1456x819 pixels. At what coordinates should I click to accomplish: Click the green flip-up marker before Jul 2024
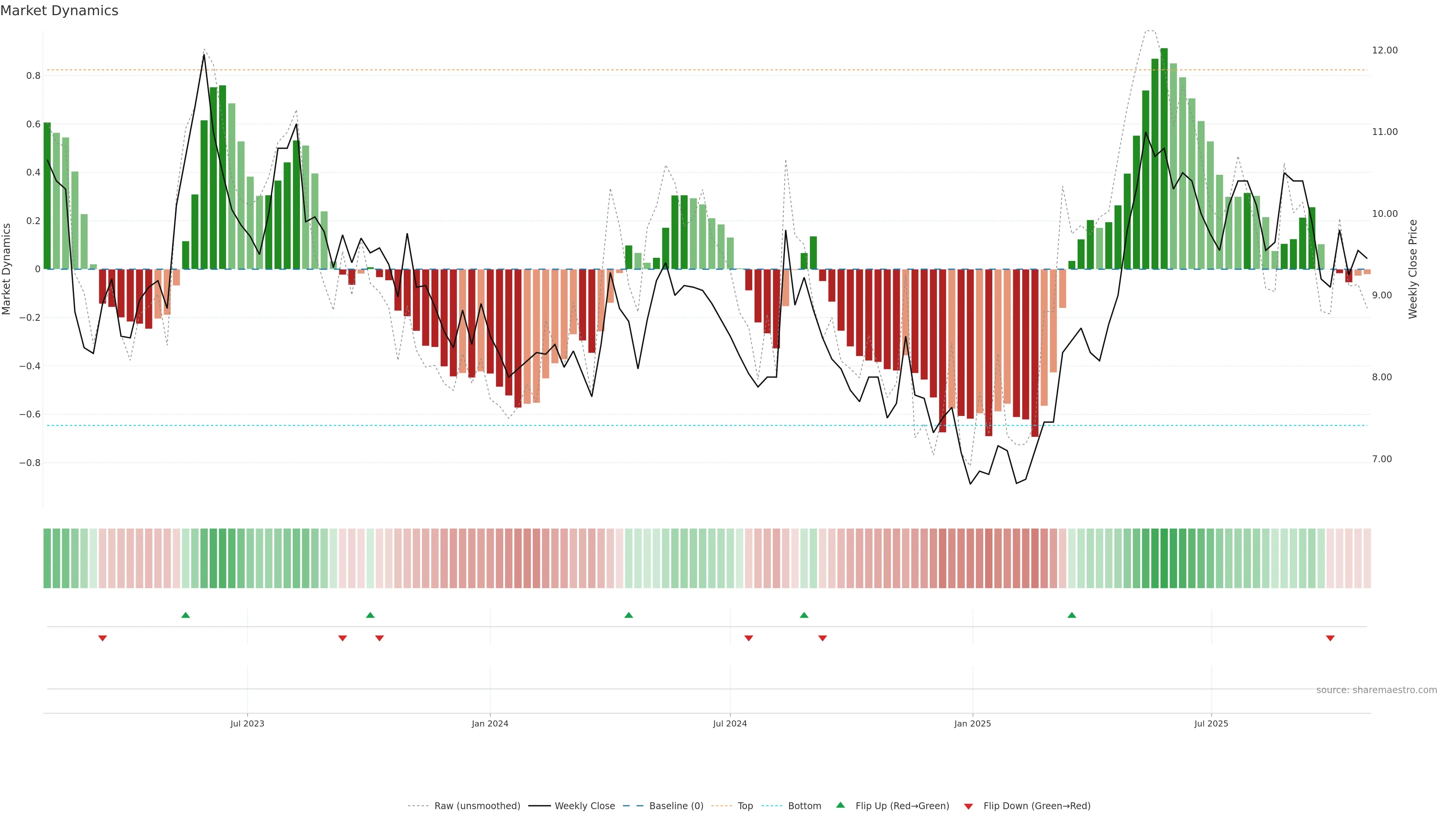tap(629, 615)
